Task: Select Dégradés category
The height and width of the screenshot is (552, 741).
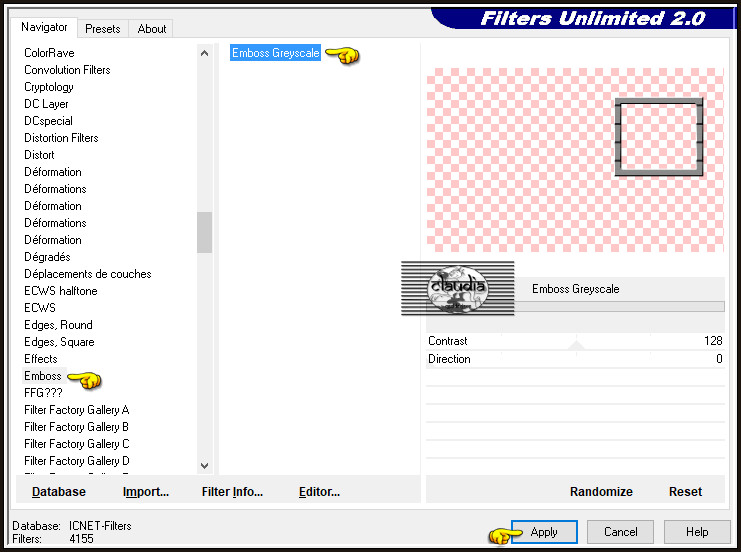Action: click(x=47, y=257)
